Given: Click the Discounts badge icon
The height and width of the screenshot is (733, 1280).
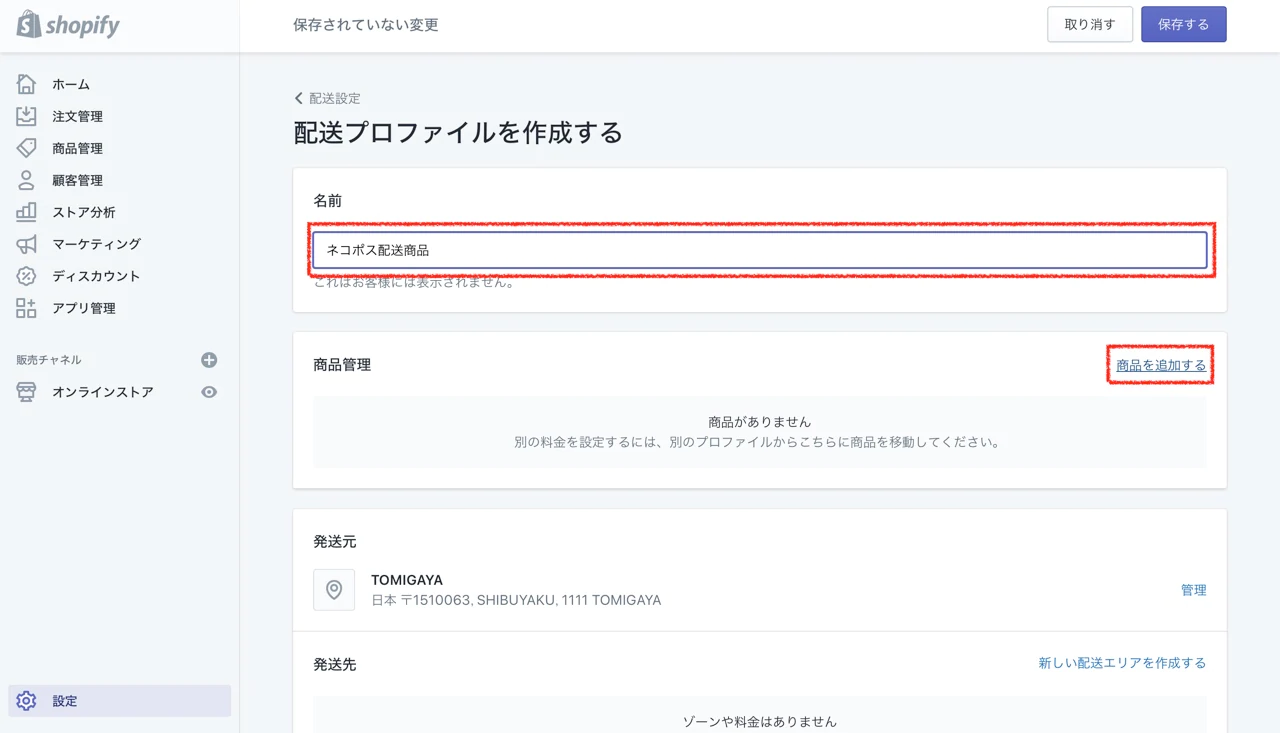Looking at the screenshot, I should point(26,276).
